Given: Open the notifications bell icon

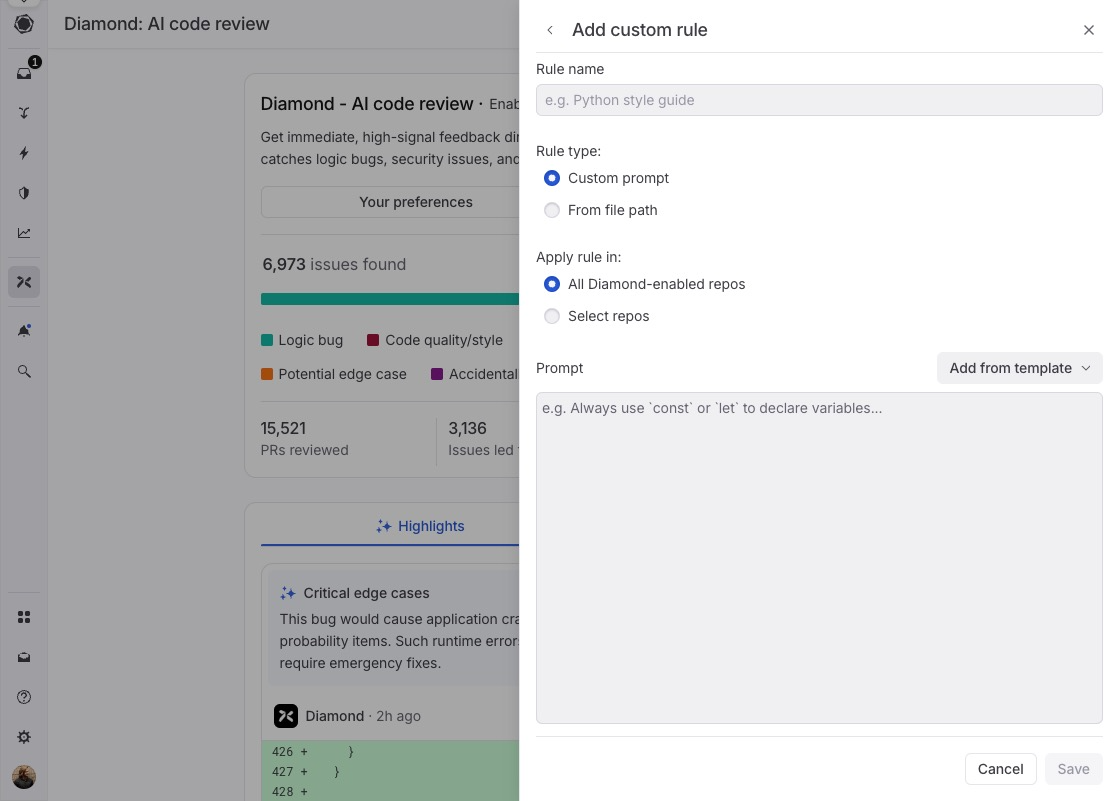Looking at the screenshot, I should (24, 331).
